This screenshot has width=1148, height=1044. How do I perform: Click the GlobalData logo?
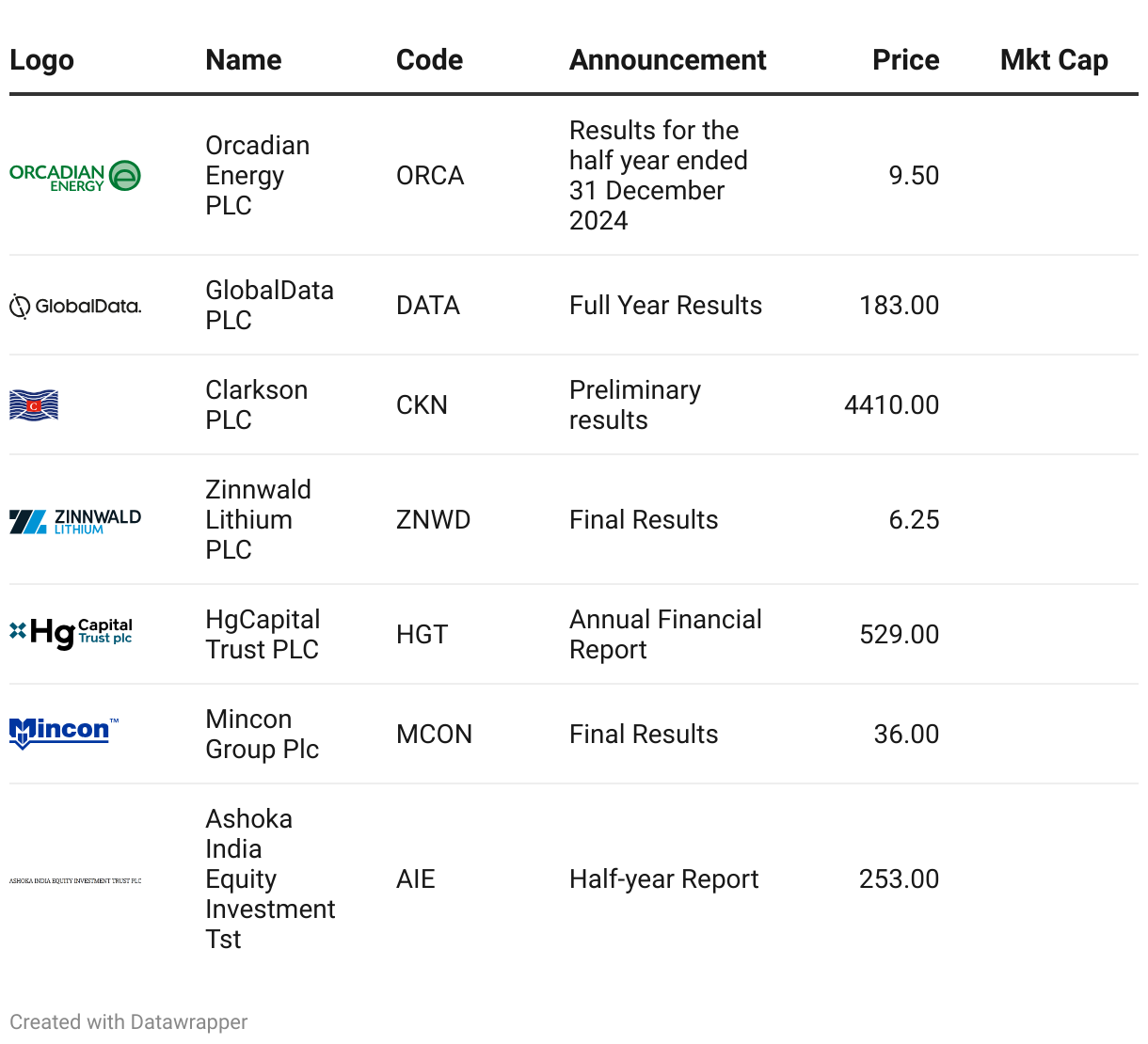coord(75,306)
